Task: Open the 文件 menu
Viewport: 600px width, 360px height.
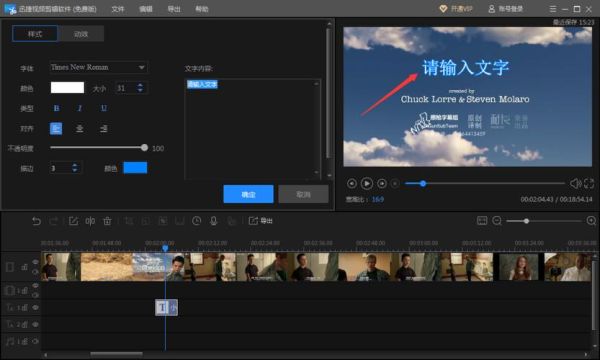Action: 117,9
